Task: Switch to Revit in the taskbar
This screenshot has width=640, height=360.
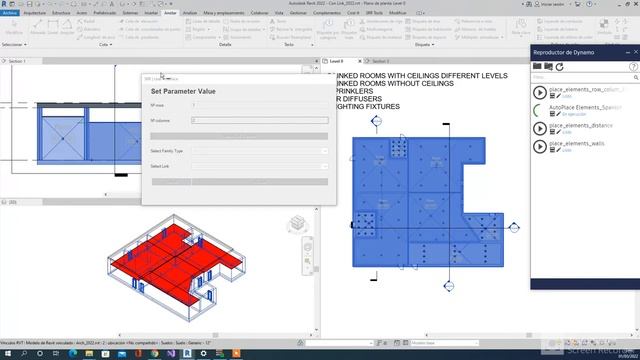Action: [187, 353]
